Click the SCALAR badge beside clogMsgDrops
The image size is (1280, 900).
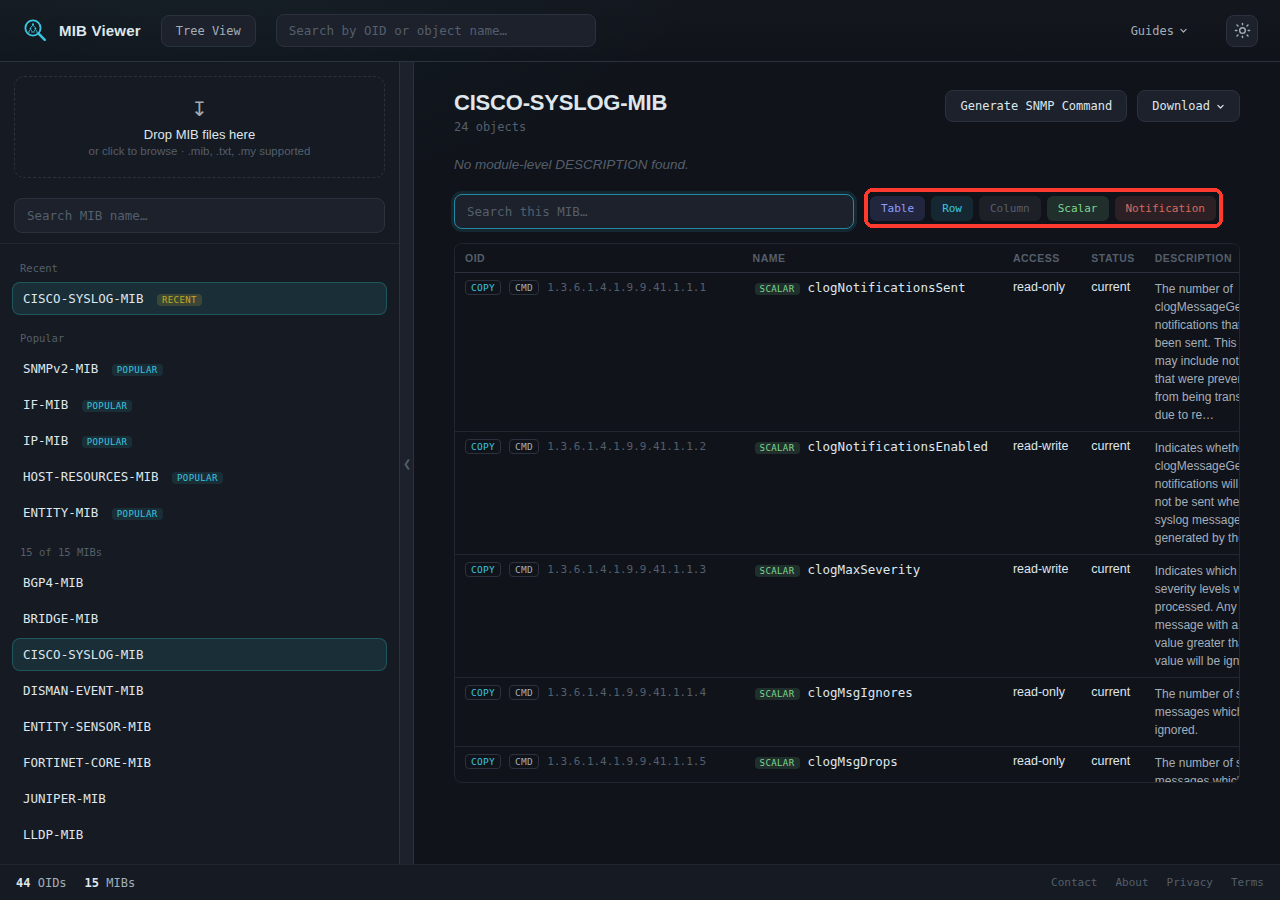(x=777, y=763)
